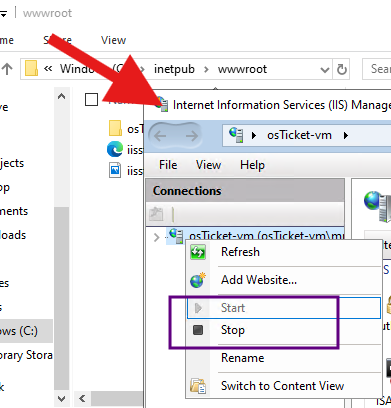Click the chevron between inetpub and wwwroot
Image resolution: width=391 pixels, height=408 pixels.
point(206,69)
